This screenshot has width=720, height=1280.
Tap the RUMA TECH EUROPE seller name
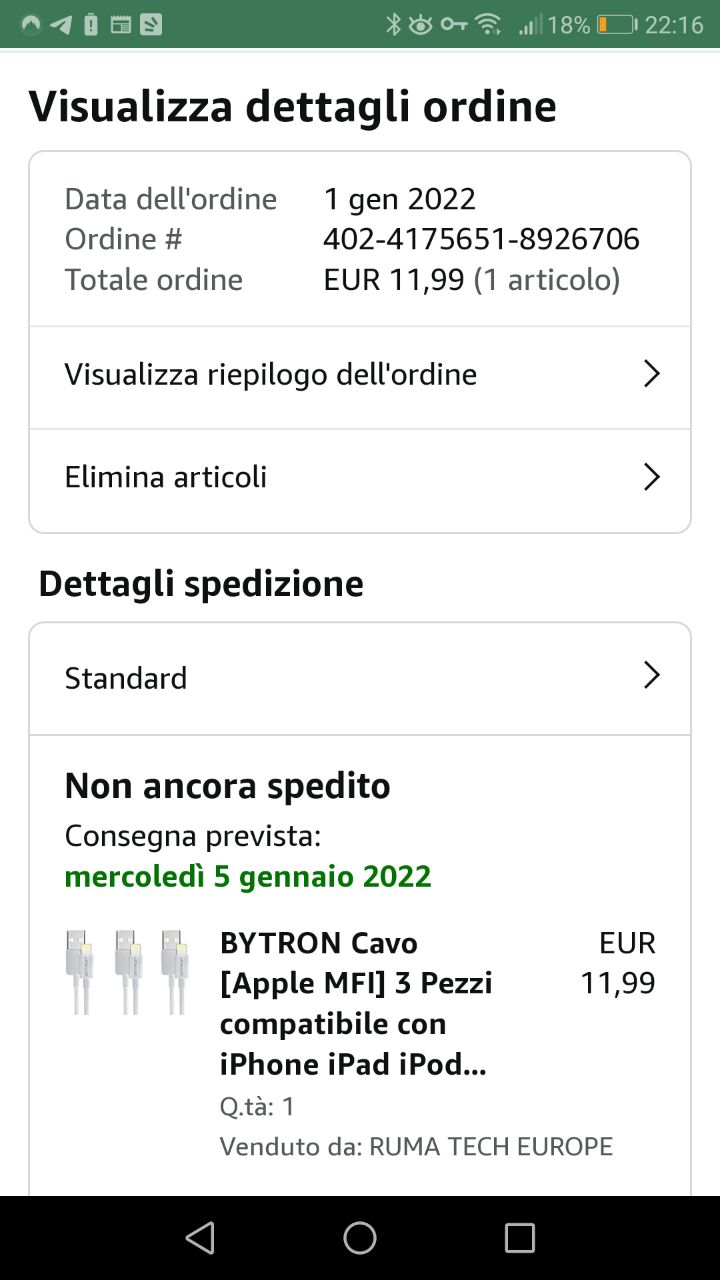coord(490,1146)
